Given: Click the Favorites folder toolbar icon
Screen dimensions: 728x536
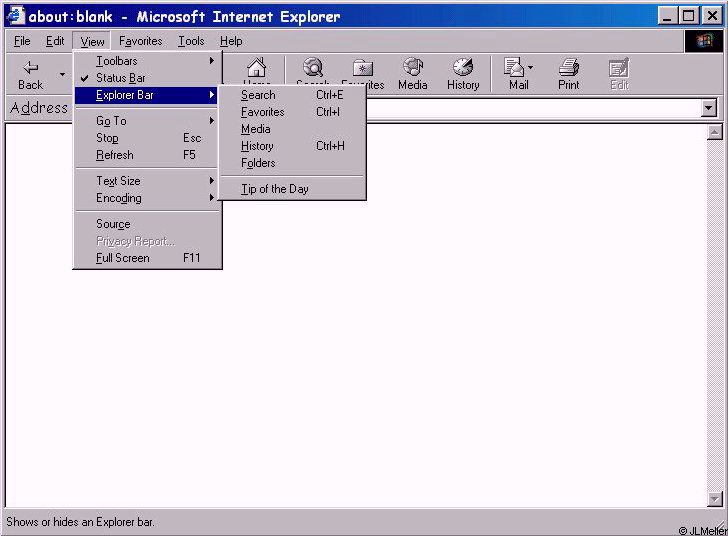Looking at the screenshot, I should coord(363,68).
